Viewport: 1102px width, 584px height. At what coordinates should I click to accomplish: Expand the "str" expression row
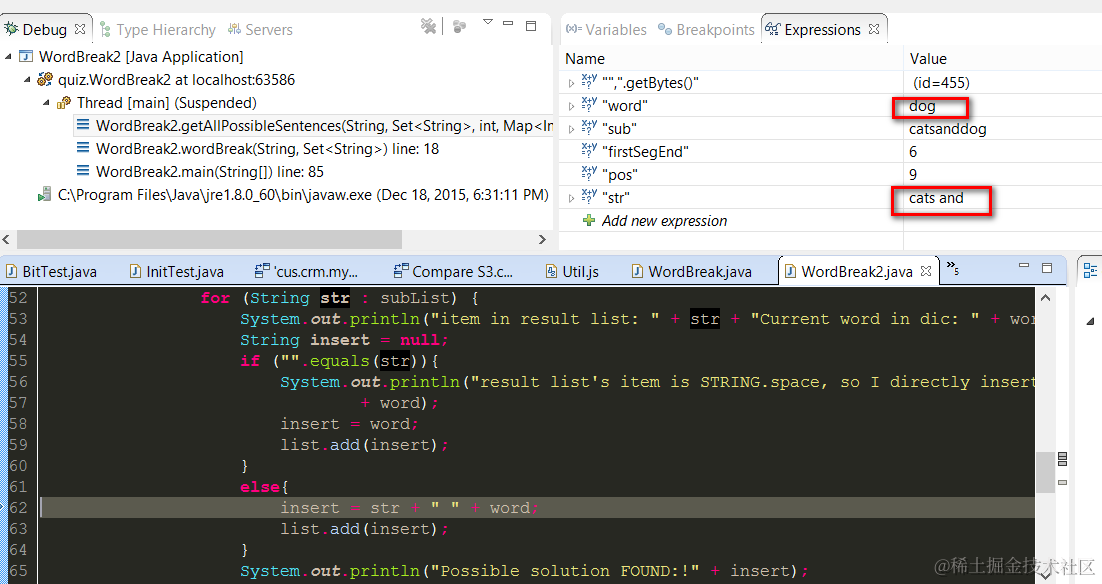point(571,198)
